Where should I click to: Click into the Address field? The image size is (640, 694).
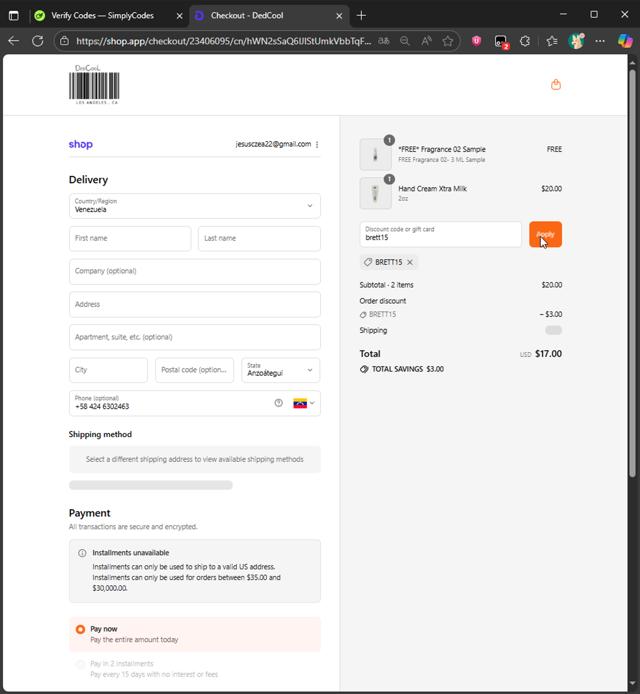click(x=195, y=305)
